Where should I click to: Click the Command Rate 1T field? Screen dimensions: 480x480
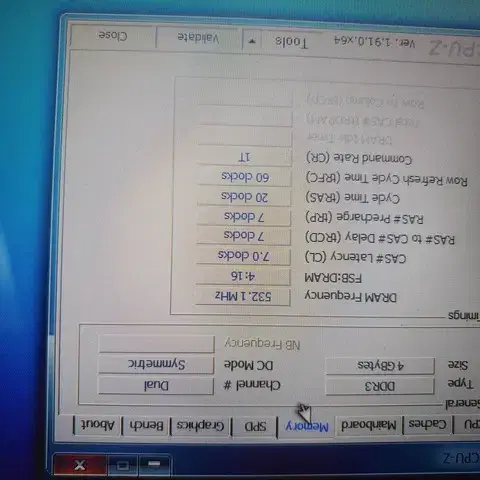(244, 157)
